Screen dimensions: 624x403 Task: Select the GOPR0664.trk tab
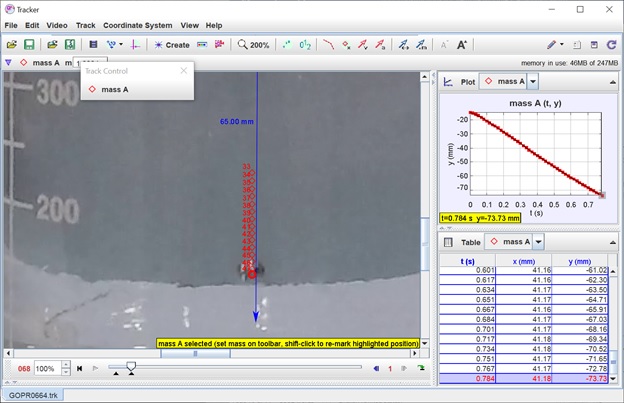(x=33, y=395)
